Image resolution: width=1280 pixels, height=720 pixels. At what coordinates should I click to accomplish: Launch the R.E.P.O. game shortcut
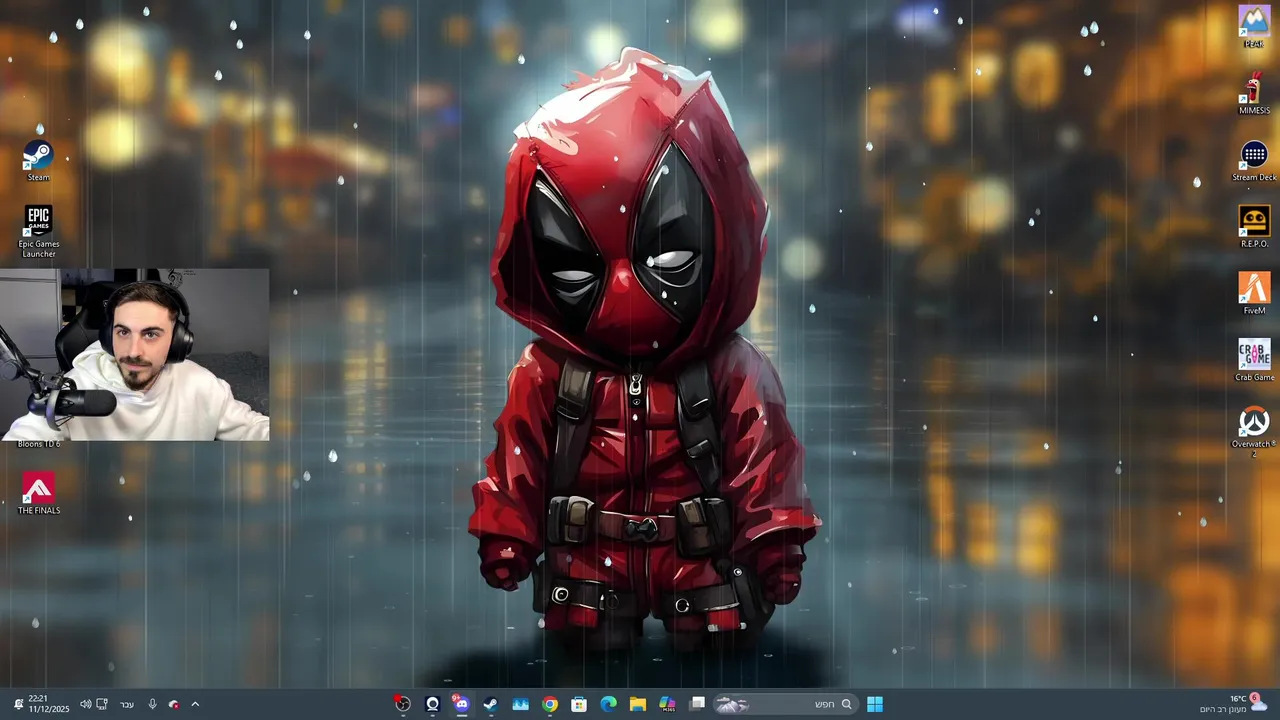point(1254,227)
